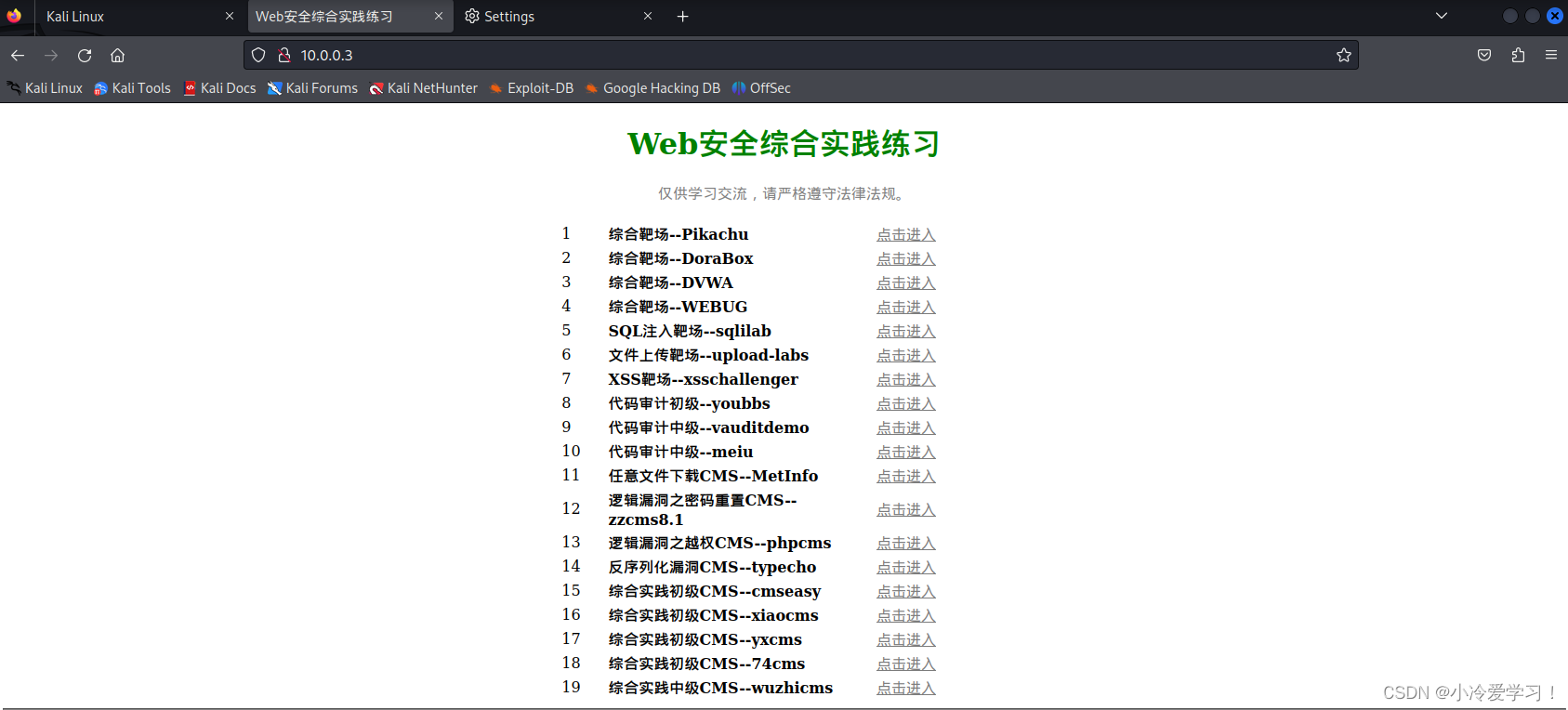Image resolution: width=1568 pixels, height=710 pixels.
Task: Open the Firefox hamburger menu
Action: click(x=1551, y=55)
